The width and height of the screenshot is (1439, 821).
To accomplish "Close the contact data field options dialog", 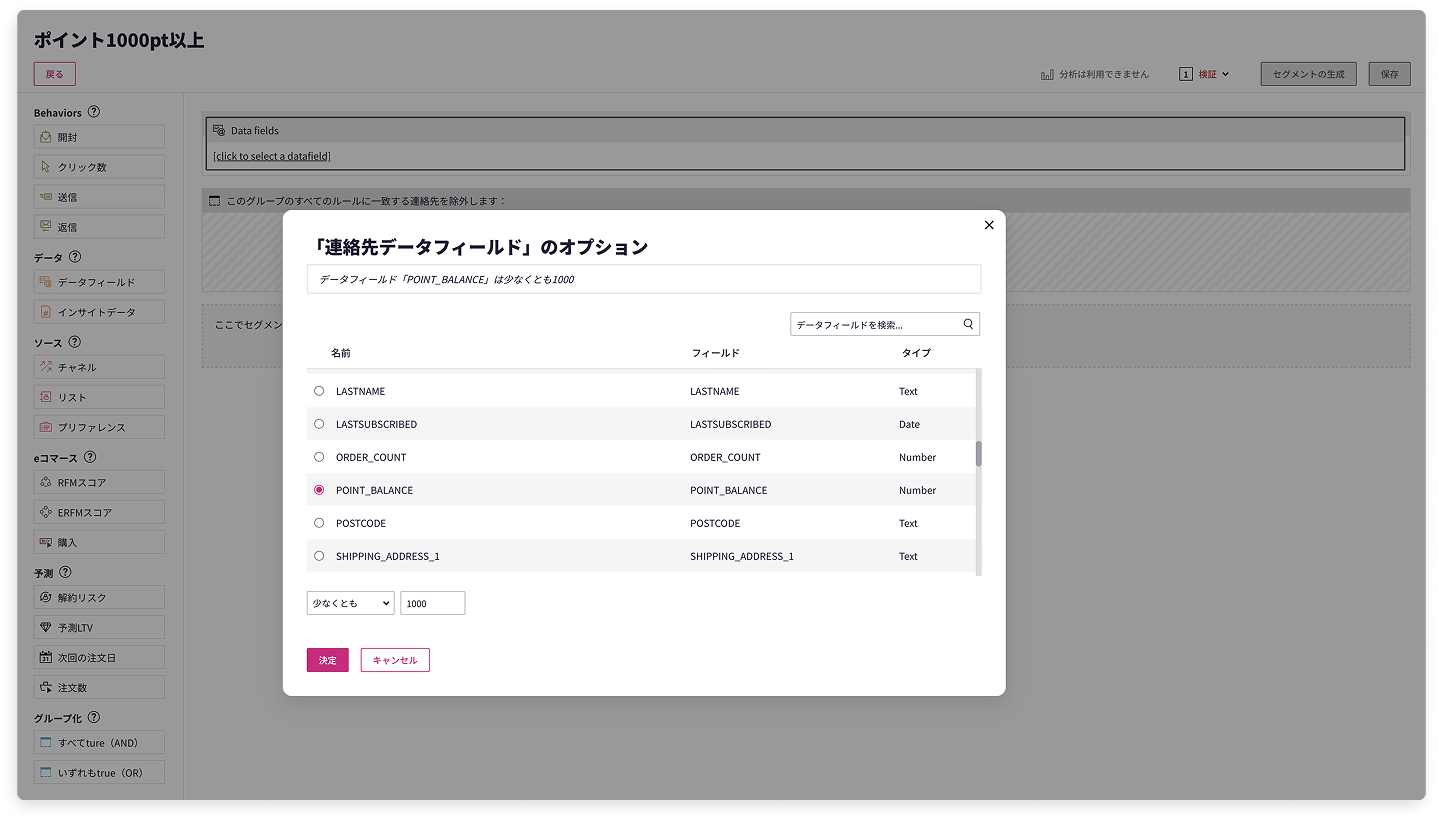I will [989, 225].
